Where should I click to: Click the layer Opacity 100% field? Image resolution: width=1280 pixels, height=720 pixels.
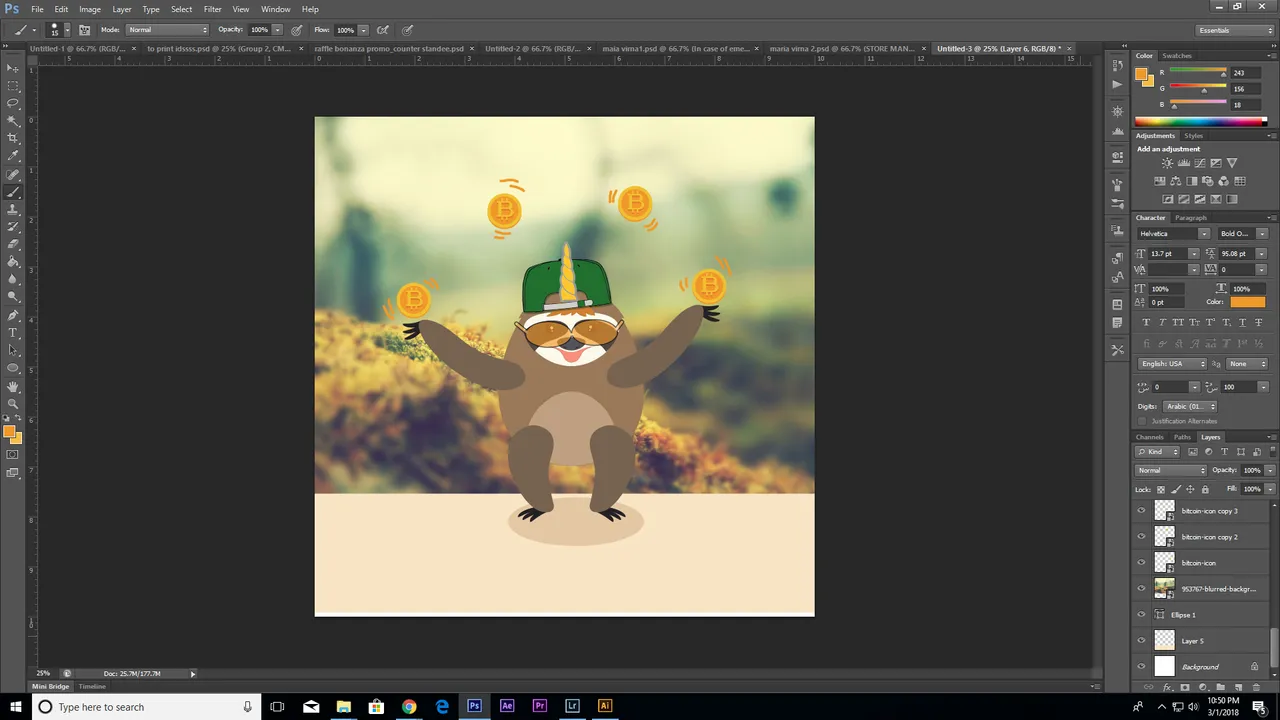point(1251,470)
